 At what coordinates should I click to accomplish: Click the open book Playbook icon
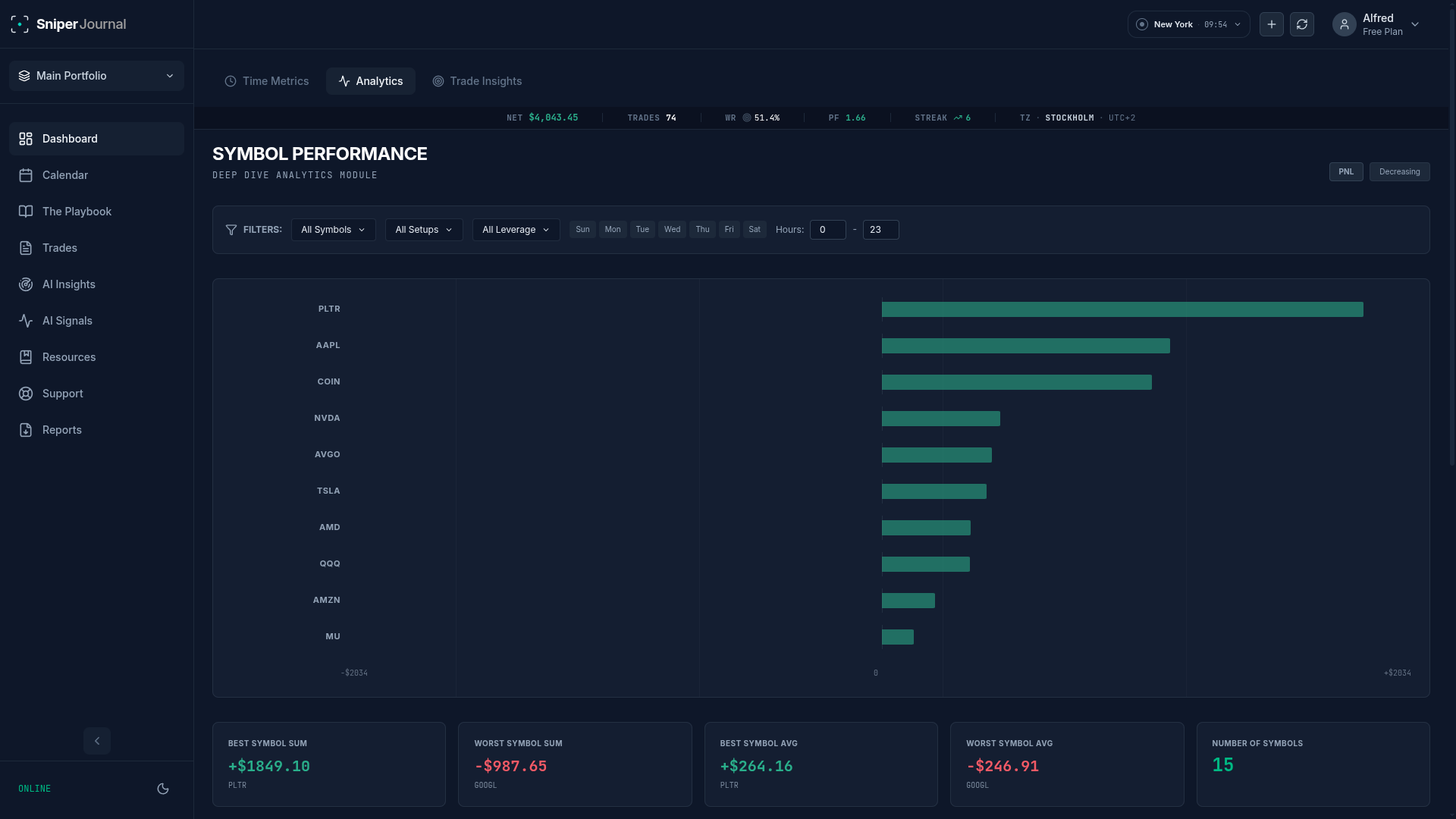[26, 212]
